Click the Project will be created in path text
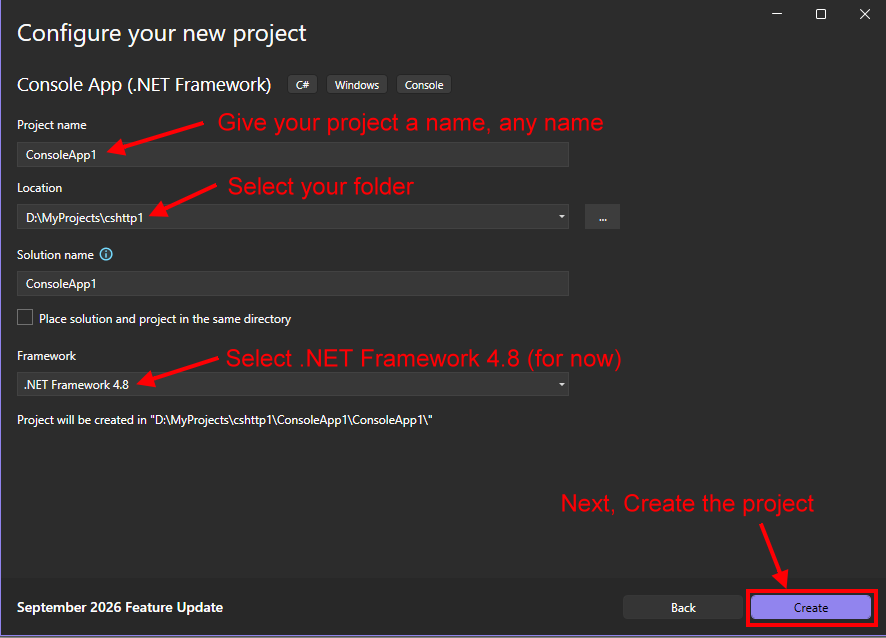 pos(225,420)
